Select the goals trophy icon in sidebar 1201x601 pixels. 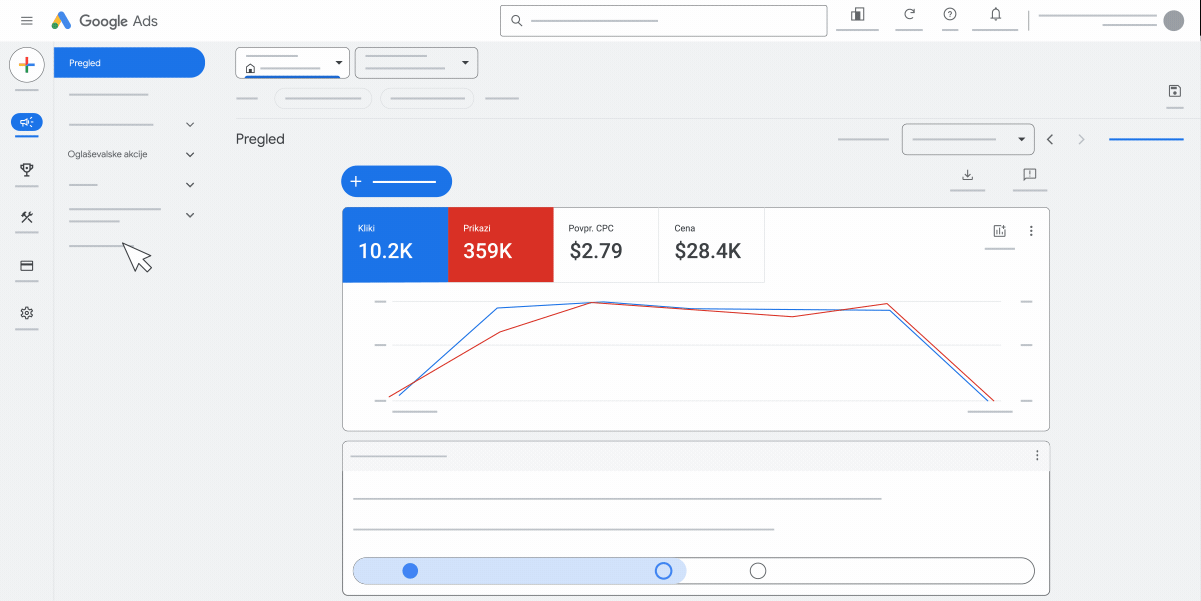(26, 171)
